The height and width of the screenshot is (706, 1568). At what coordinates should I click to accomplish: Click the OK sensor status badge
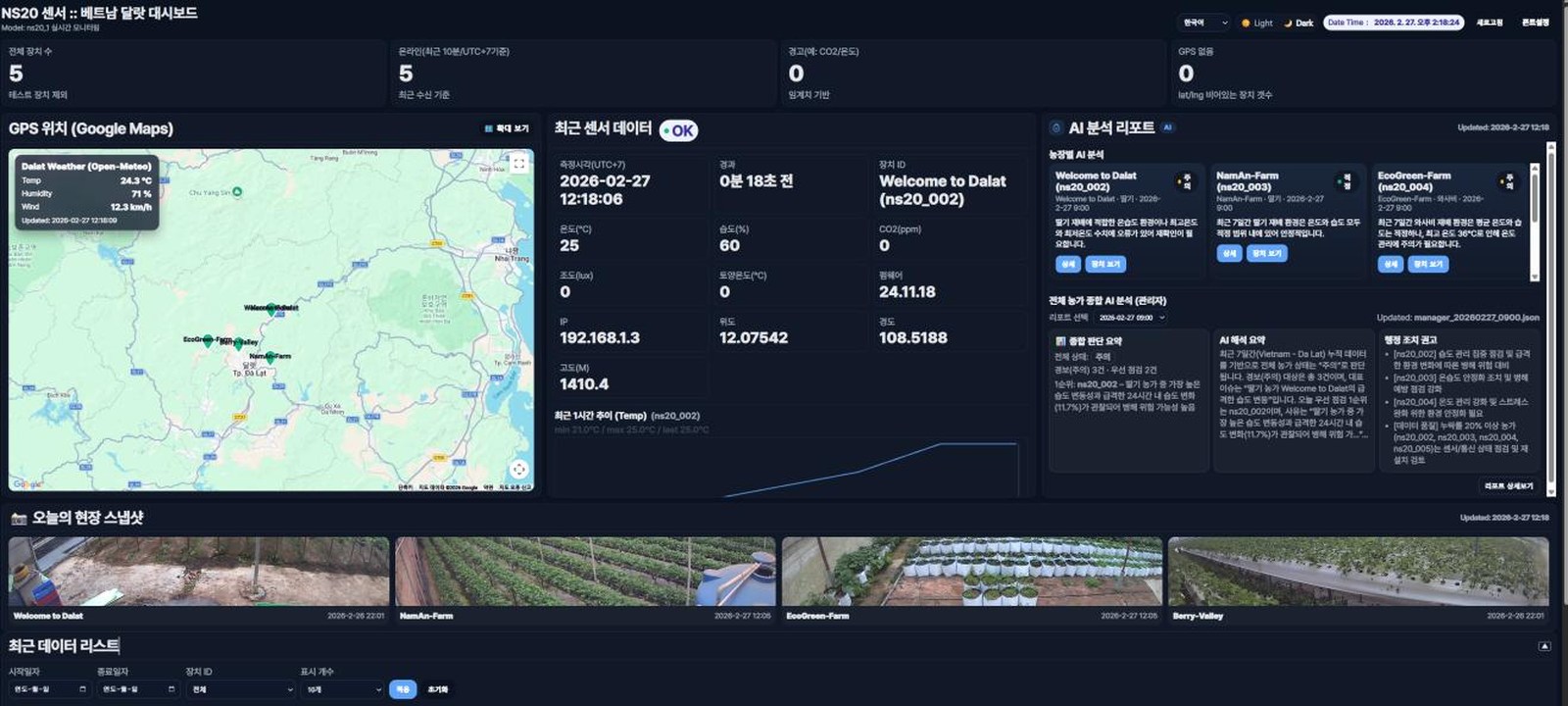coord(678,130)
